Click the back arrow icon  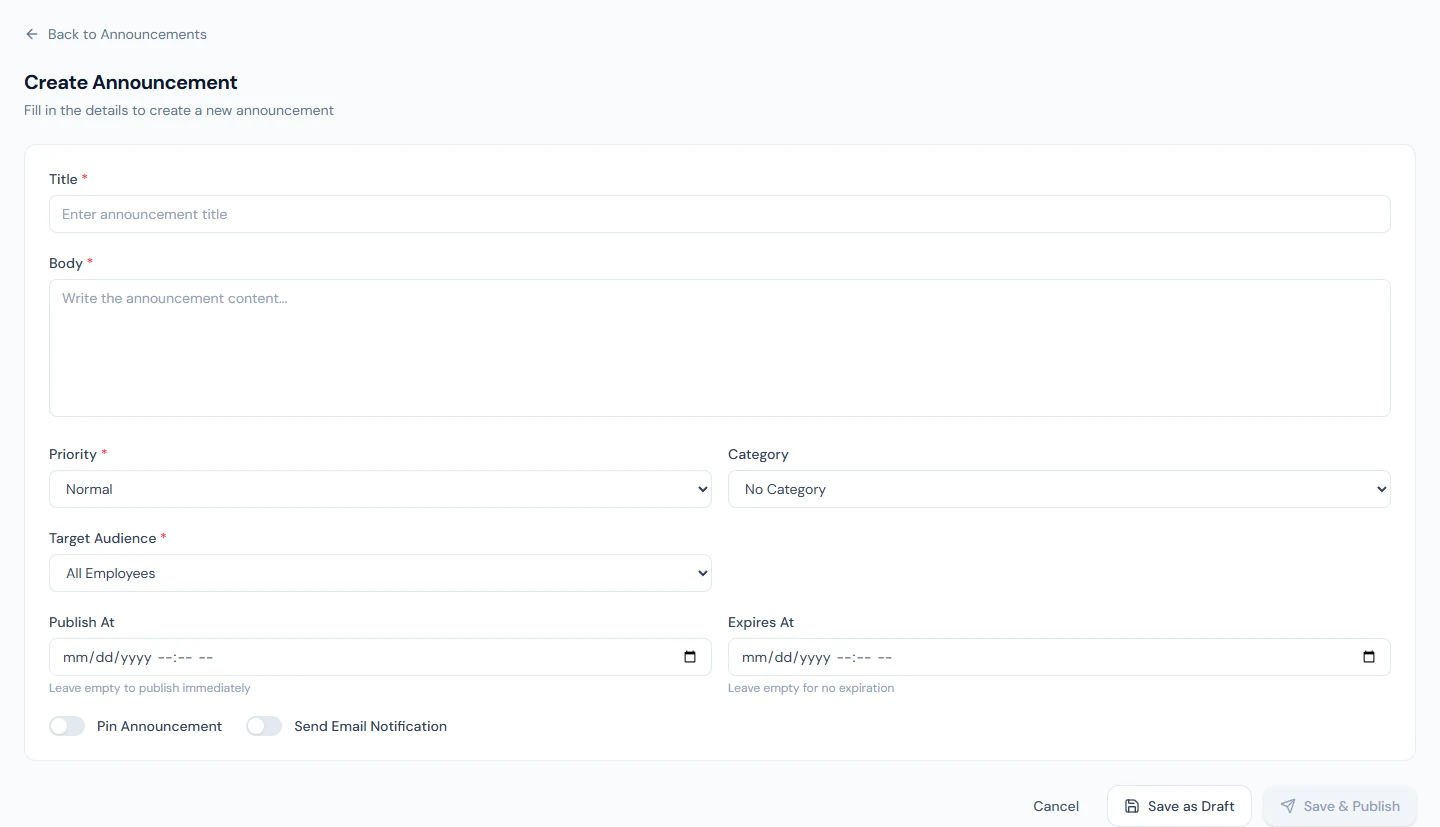(32, 34)
